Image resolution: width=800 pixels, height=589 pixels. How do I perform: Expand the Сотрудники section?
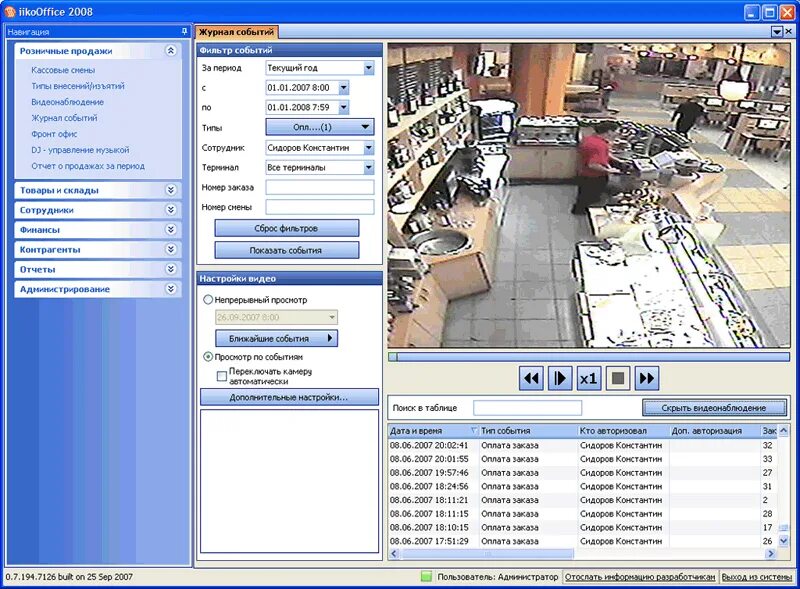pyautogui.click(x=171, y=210)
